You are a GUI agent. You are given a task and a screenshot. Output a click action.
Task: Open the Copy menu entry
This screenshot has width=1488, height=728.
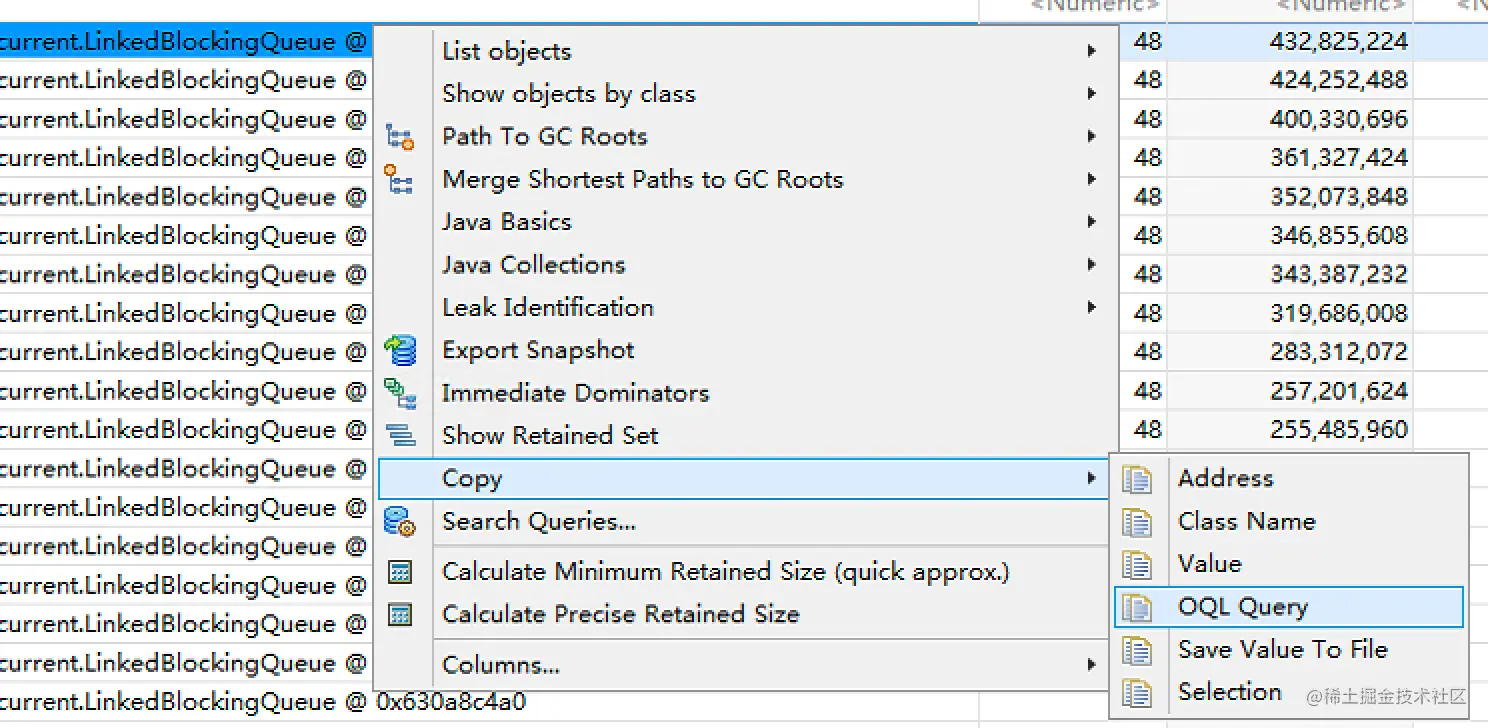743,479
